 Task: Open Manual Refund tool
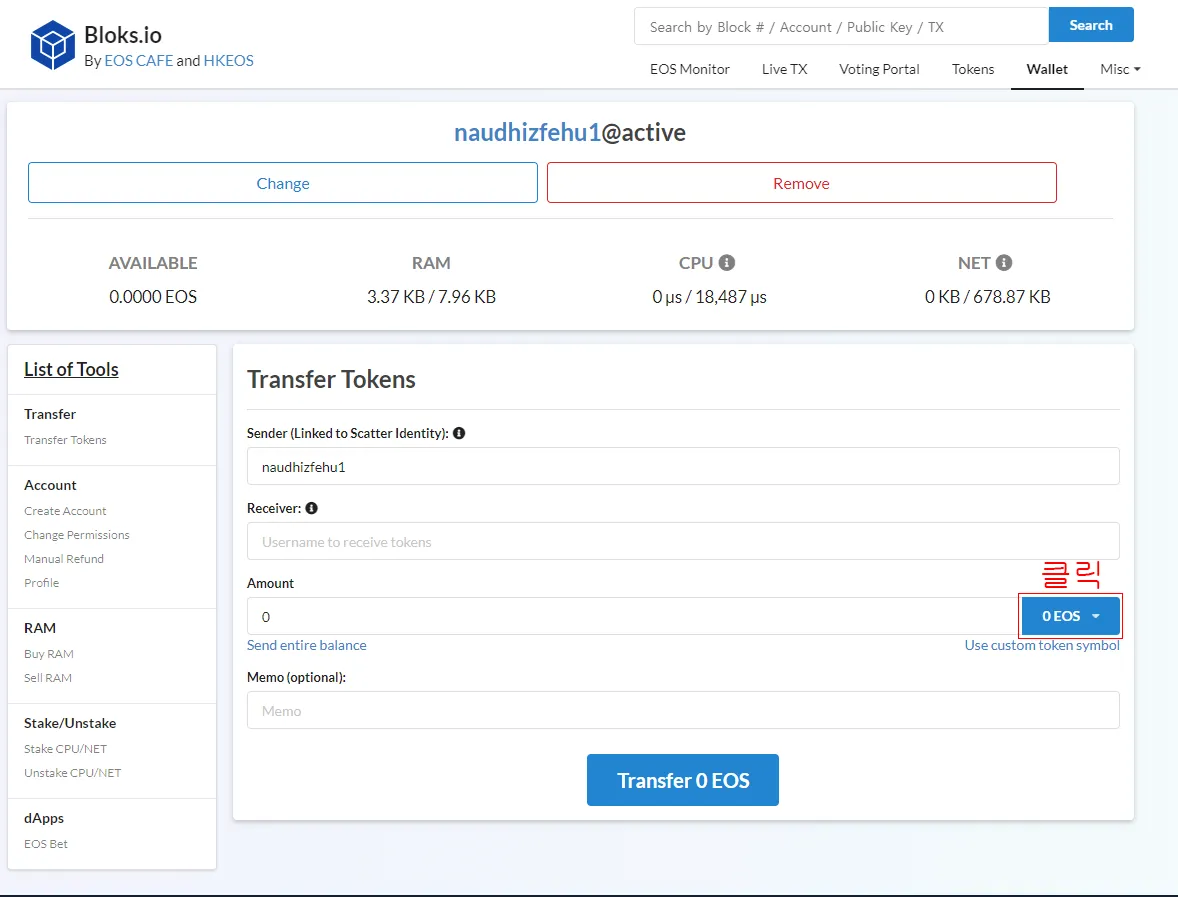click(x=64, y=559)
